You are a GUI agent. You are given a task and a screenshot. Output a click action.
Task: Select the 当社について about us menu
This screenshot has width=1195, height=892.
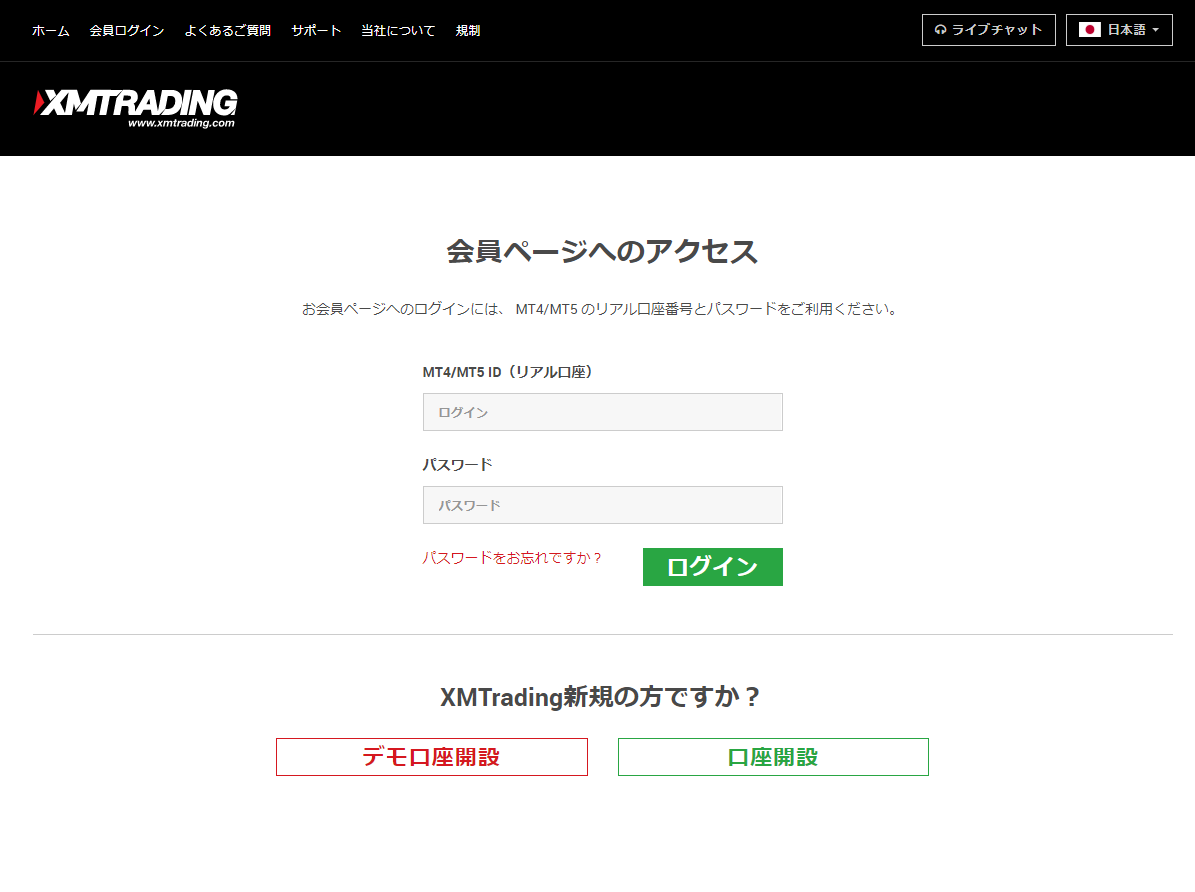coord(397,30)
